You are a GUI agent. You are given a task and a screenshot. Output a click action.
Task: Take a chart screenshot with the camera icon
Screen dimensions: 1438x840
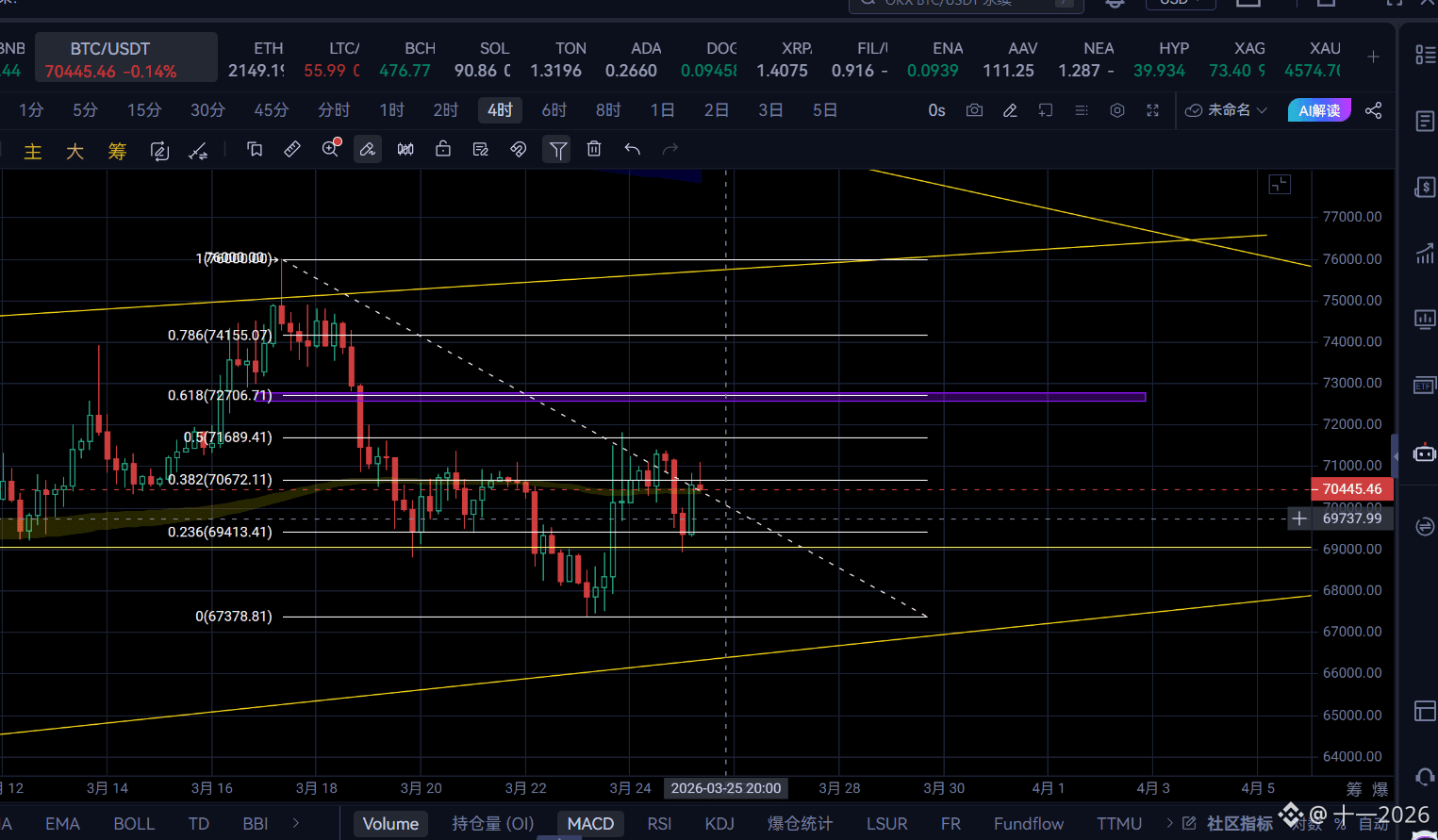(x=974, y=110)
